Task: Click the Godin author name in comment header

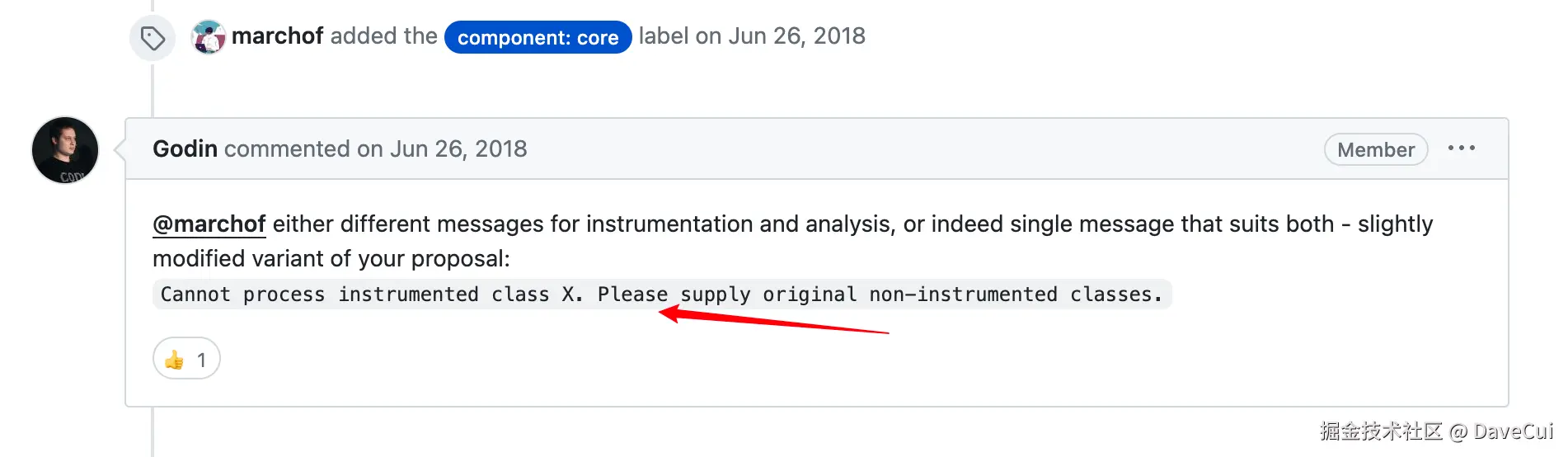Action: click(x=185, y=149)
